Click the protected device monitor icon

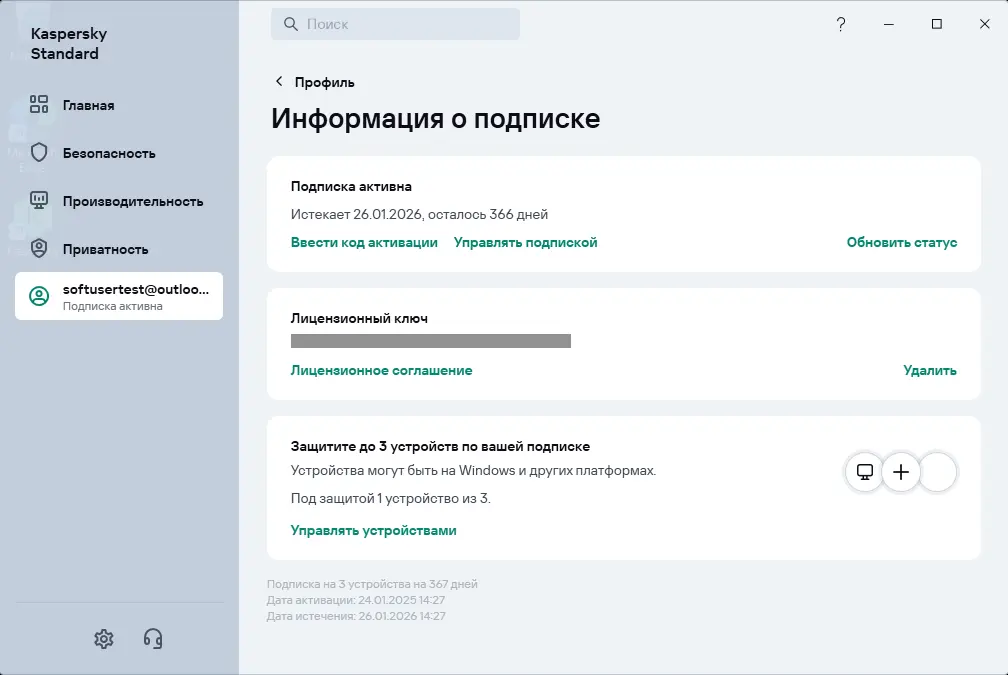(865, 472)
